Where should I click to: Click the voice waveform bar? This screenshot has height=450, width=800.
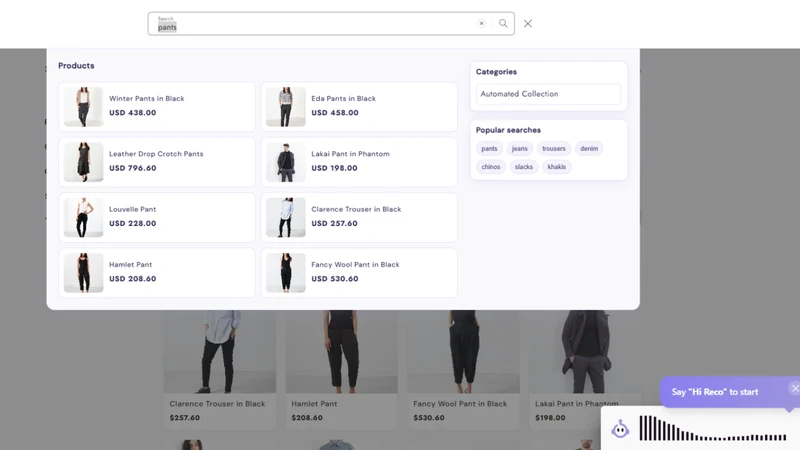click(712, 429)
